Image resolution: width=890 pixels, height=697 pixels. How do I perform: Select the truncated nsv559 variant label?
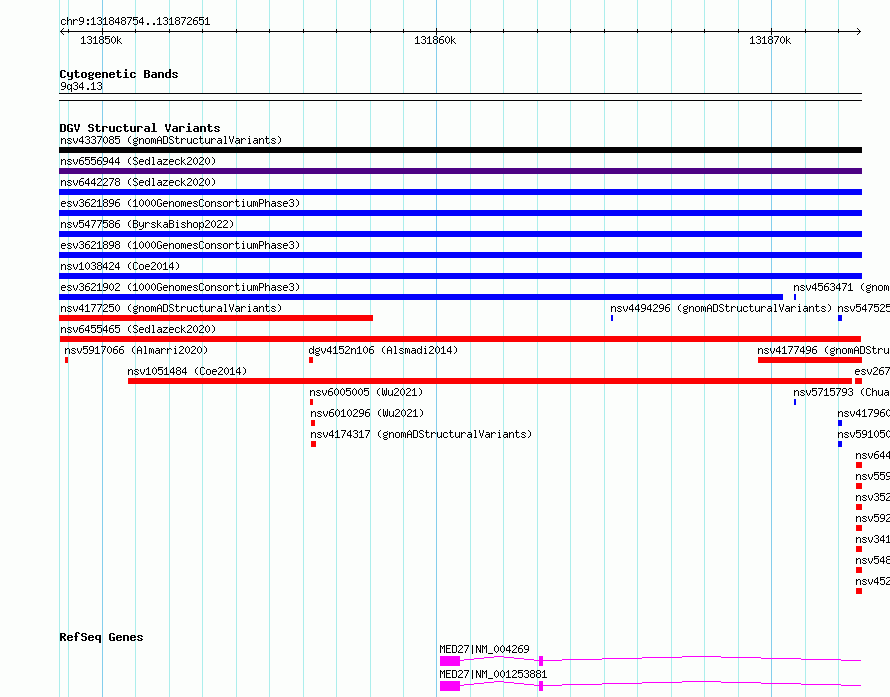(x=872, y=476)
